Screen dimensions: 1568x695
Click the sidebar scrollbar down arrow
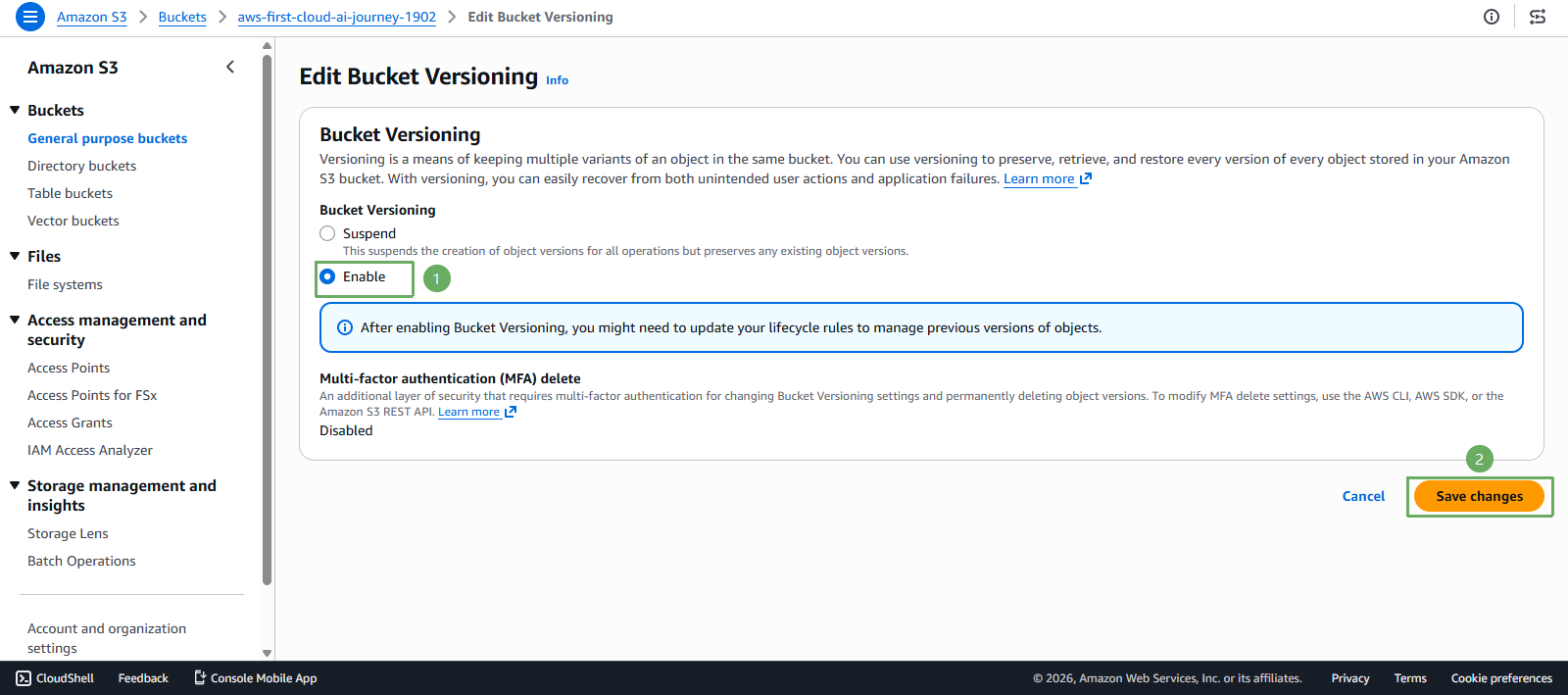click(267, 653)
